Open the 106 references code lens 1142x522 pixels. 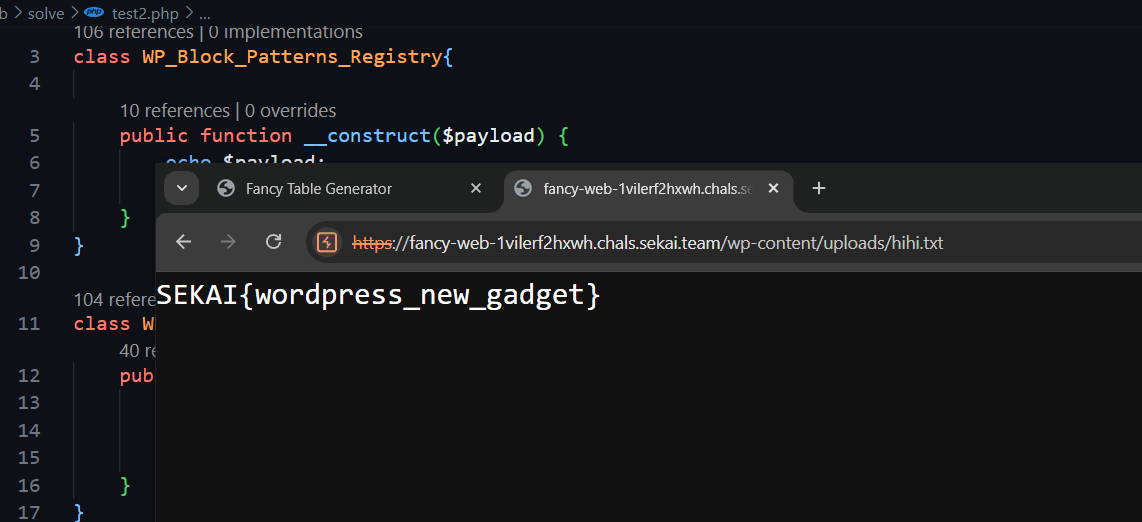point(133,33)
